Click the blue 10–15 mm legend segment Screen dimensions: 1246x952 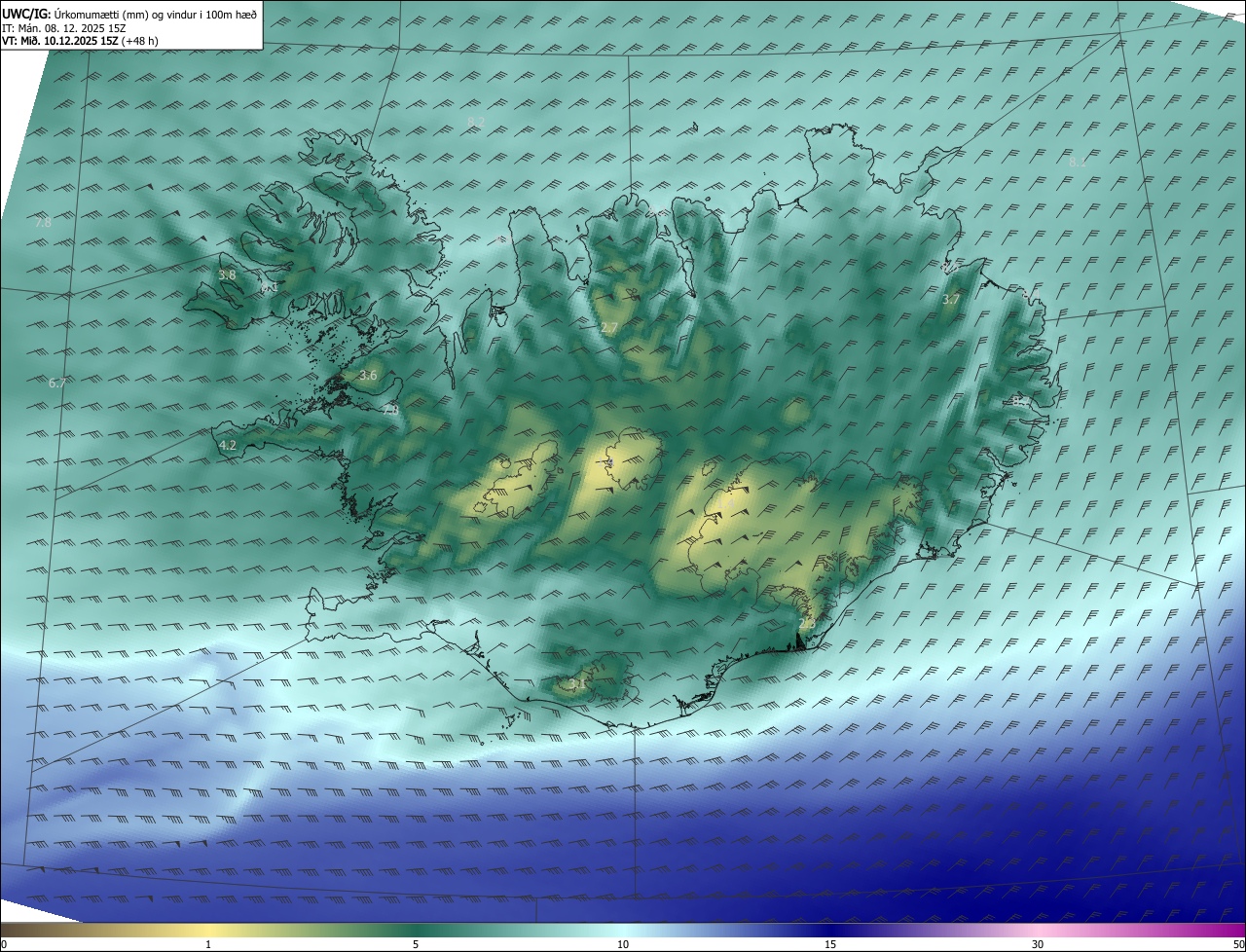click(x=726, y=930)
